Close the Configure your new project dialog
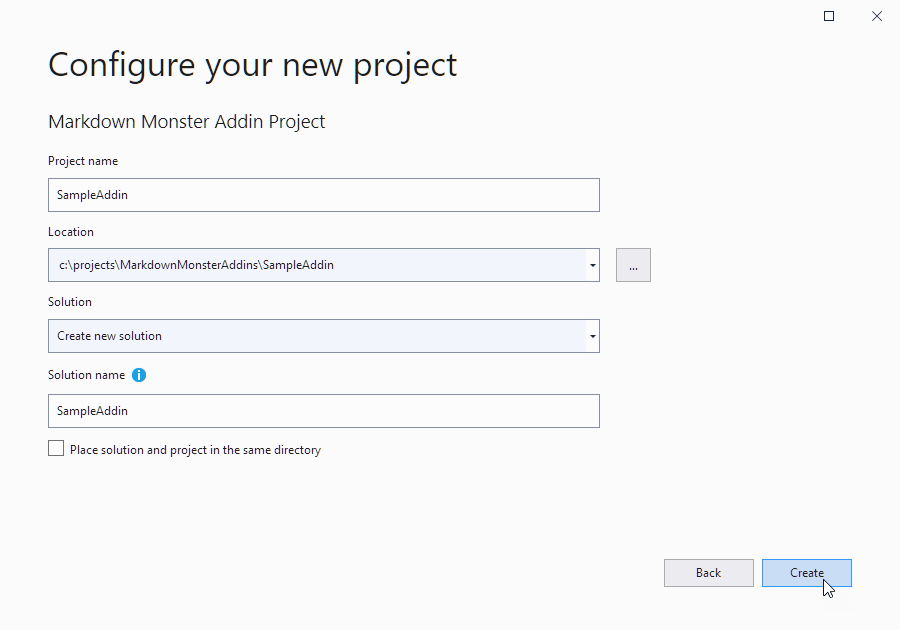 pyautogui.click(x=876, y=16)
